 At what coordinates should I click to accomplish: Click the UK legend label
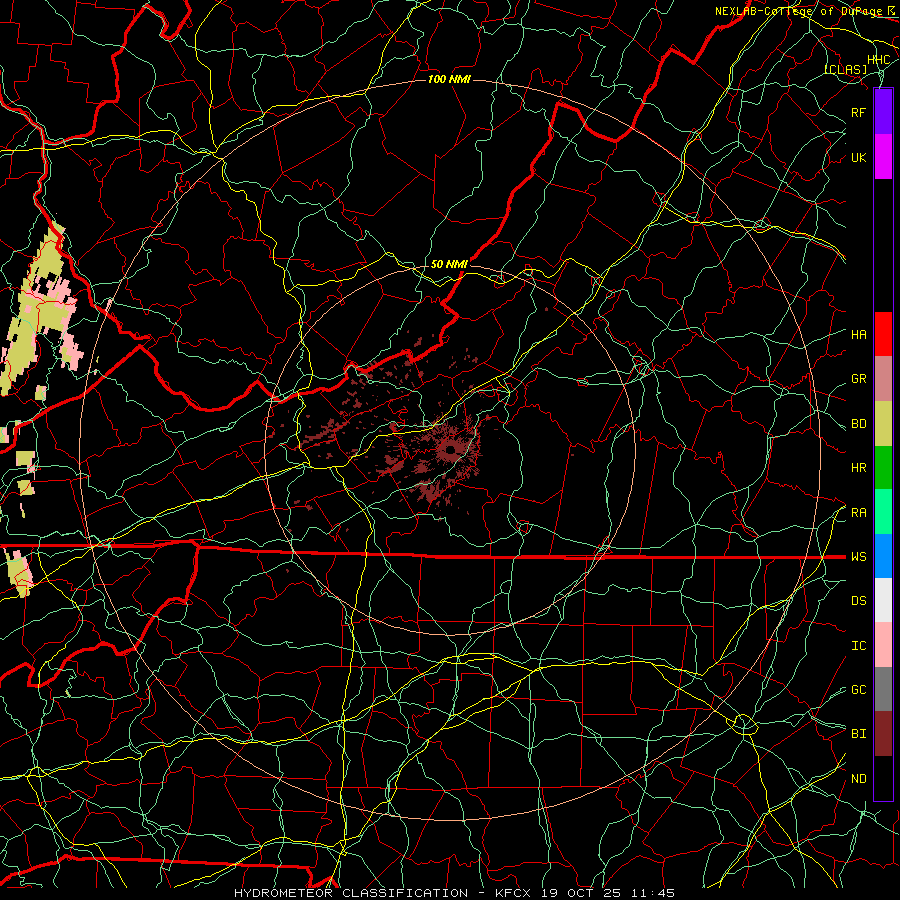(859, 157)
